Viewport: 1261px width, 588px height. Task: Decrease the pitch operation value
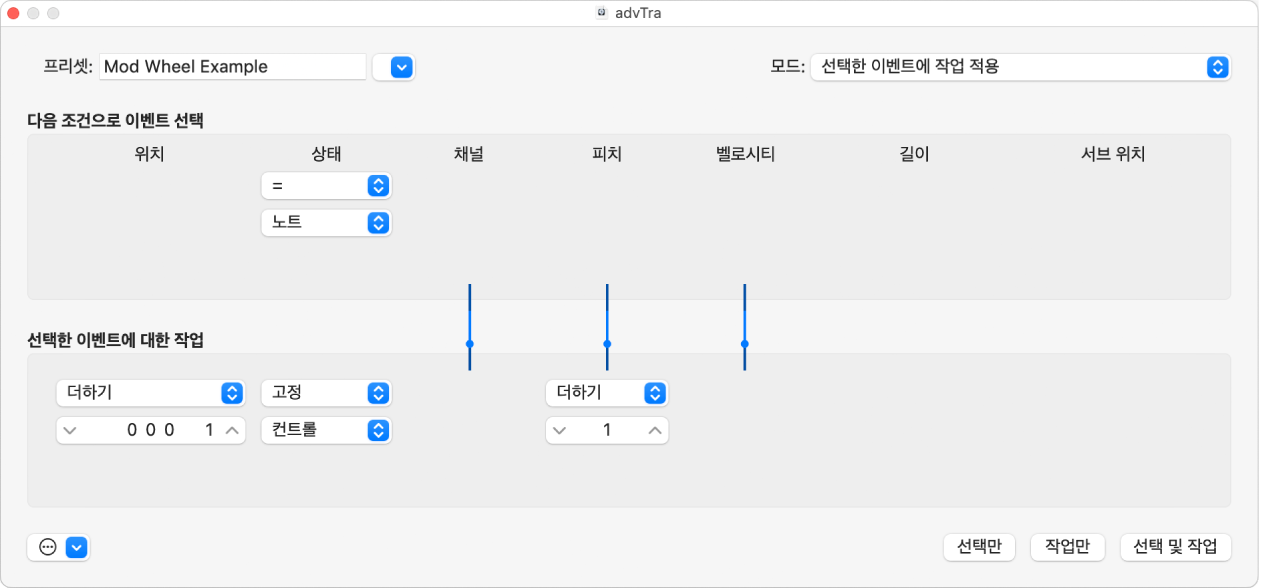click(559, 431)
